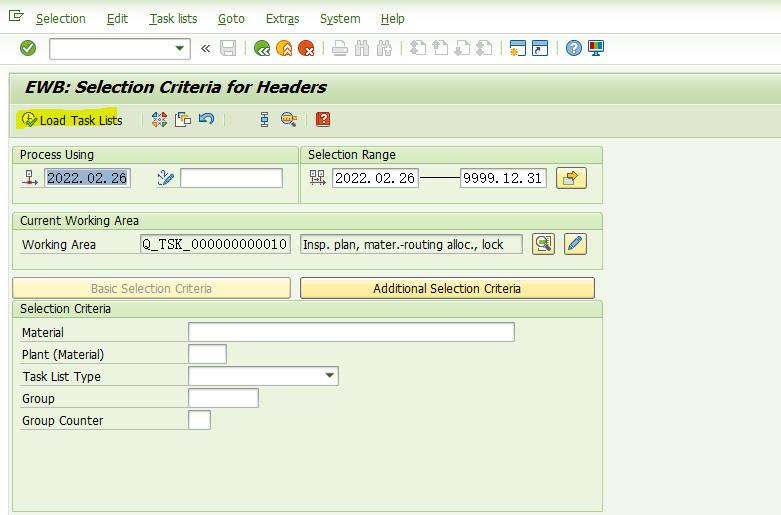Click the working area description field

[x=411, y=245]
